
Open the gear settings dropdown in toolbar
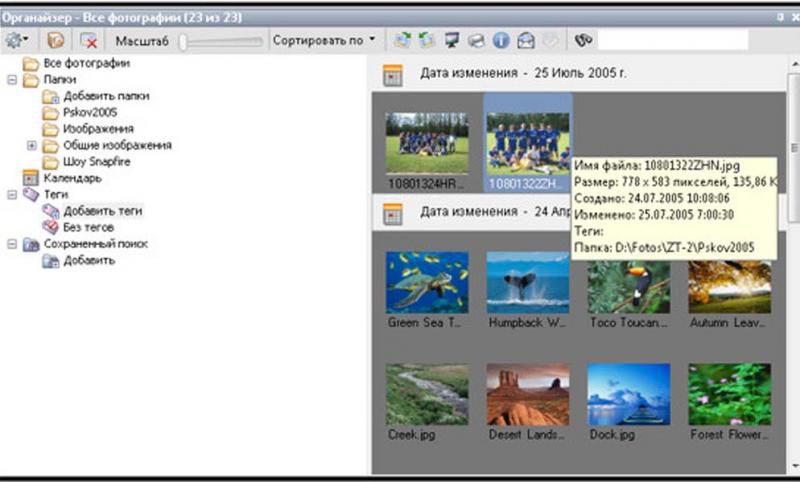pos(17,41)
